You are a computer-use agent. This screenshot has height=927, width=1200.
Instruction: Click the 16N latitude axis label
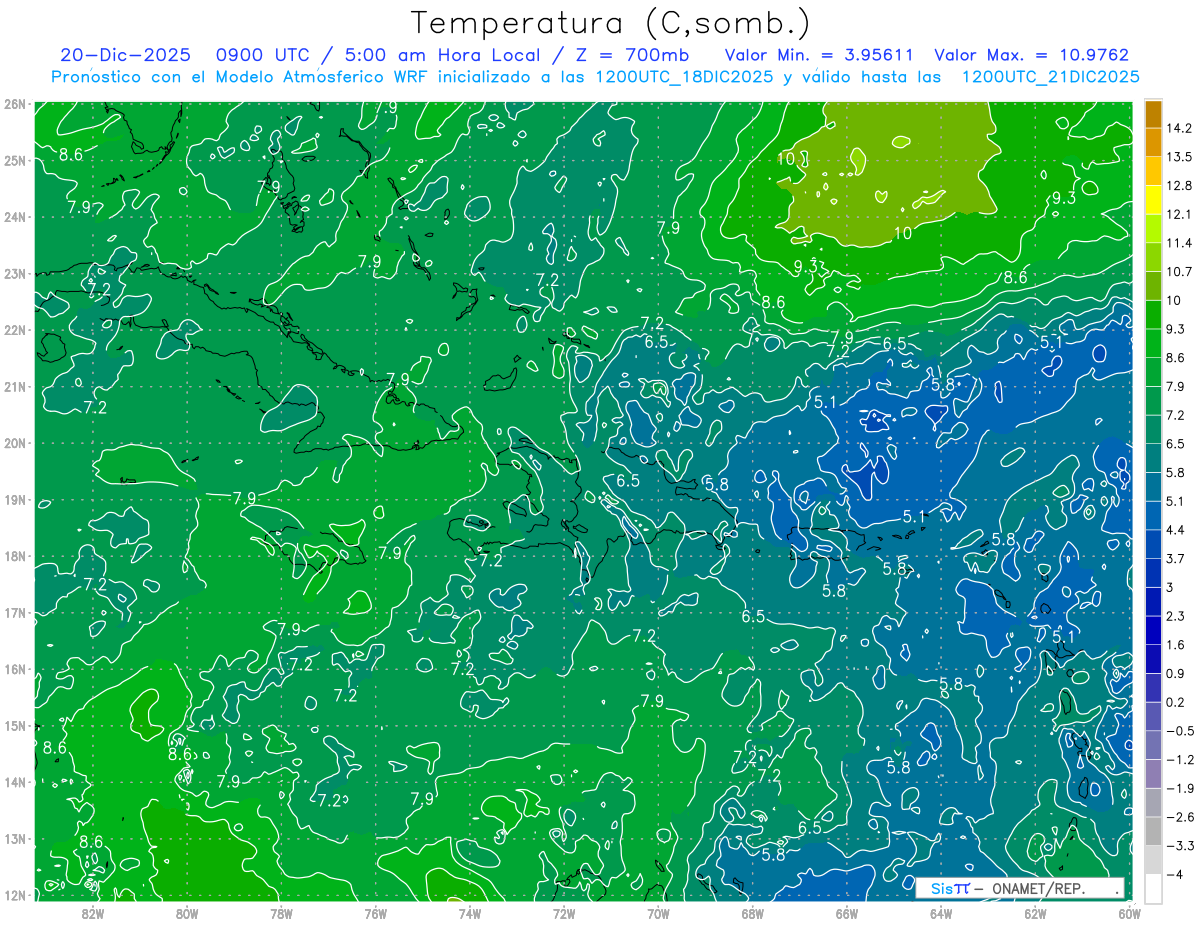point(14,669)
